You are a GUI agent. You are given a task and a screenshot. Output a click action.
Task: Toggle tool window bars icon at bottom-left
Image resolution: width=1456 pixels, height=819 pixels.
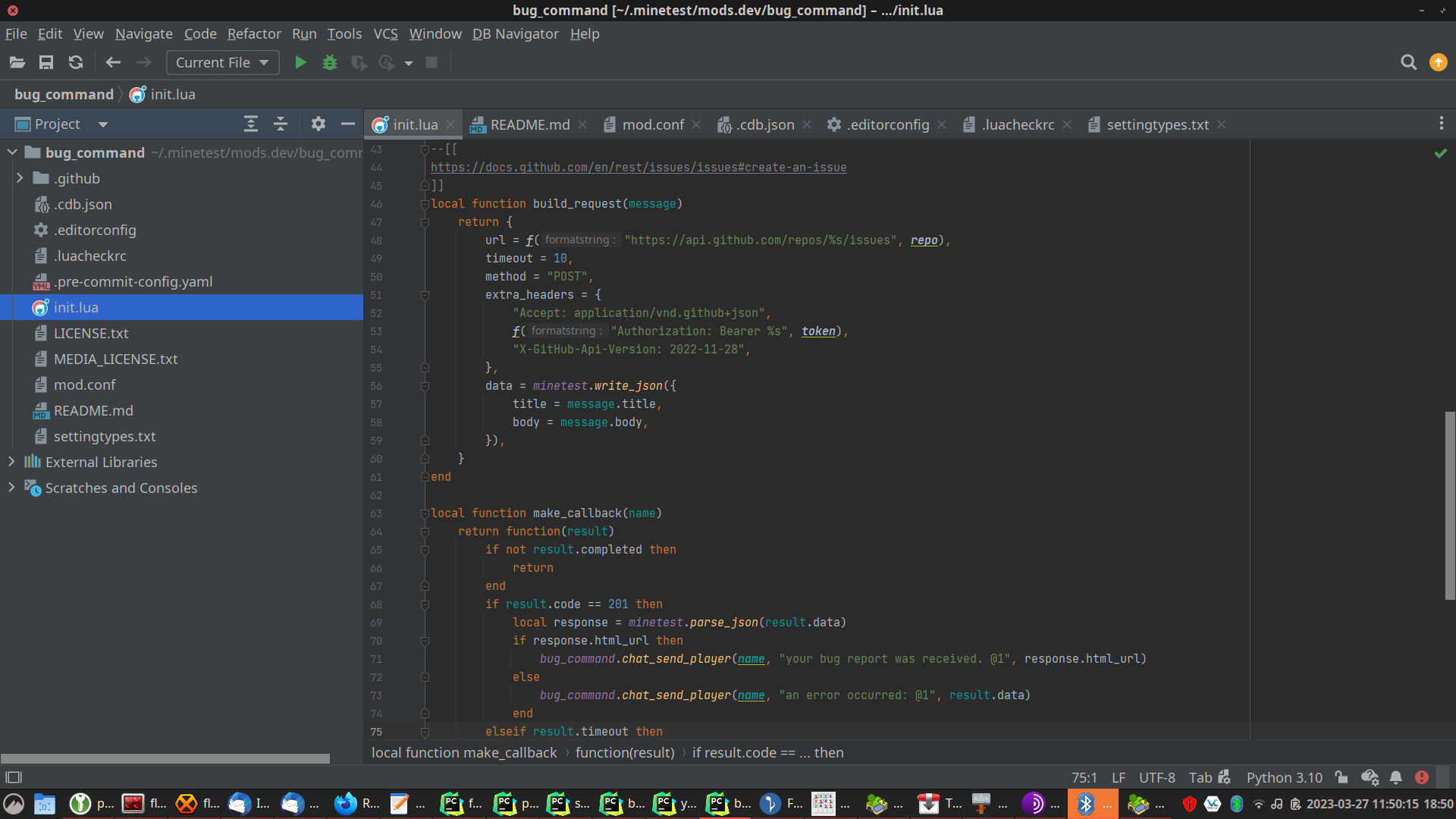point(14,777)
